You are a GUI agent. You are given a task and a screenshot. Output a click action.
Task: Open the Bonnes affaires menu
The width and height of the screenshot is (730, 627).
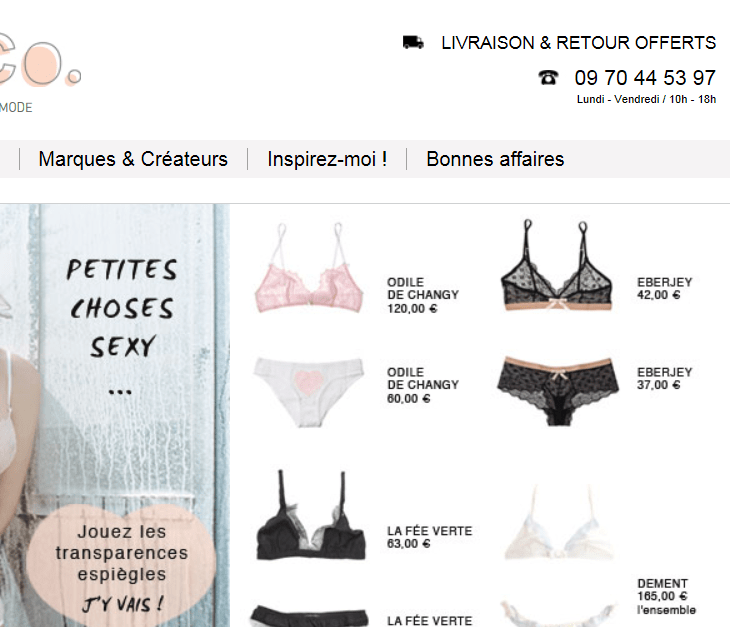[x=495, y=159]
